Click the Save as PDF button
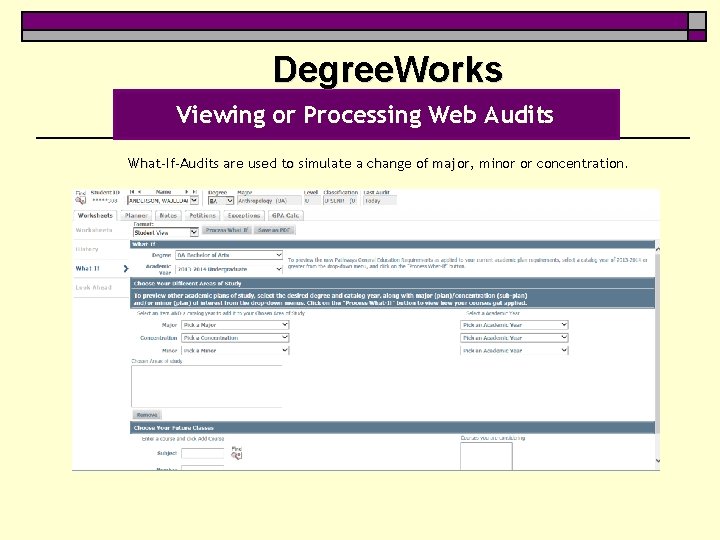720x540 pixels. pyautogui.click(x=275, y=230)
